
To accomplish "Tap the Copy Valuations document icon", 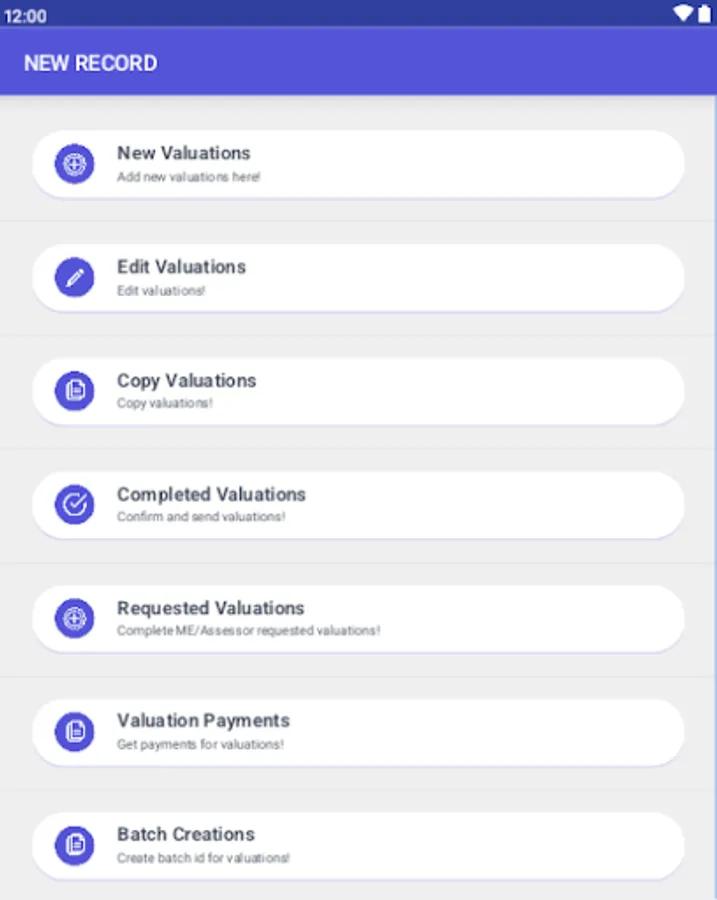I will 74,391.
